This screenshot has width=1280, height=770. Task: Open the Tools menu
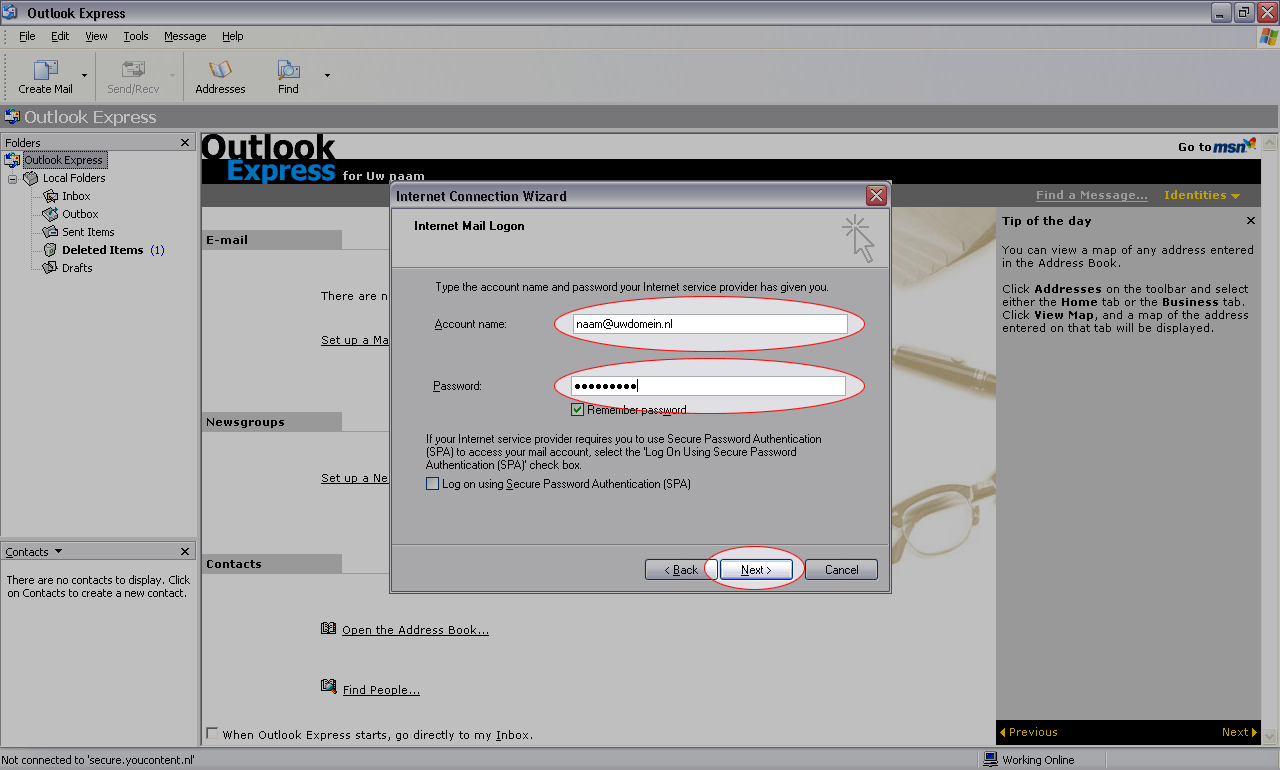pos(136,36)
